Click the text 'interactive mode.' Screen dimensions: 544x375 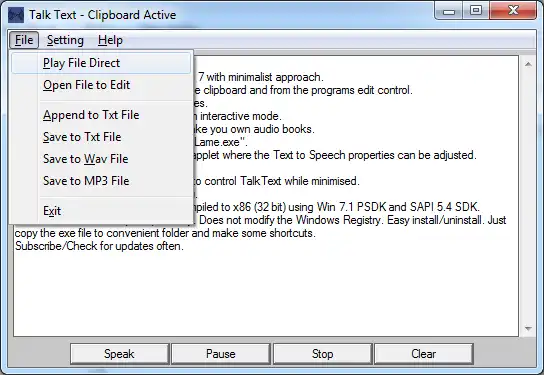(241, 116)
